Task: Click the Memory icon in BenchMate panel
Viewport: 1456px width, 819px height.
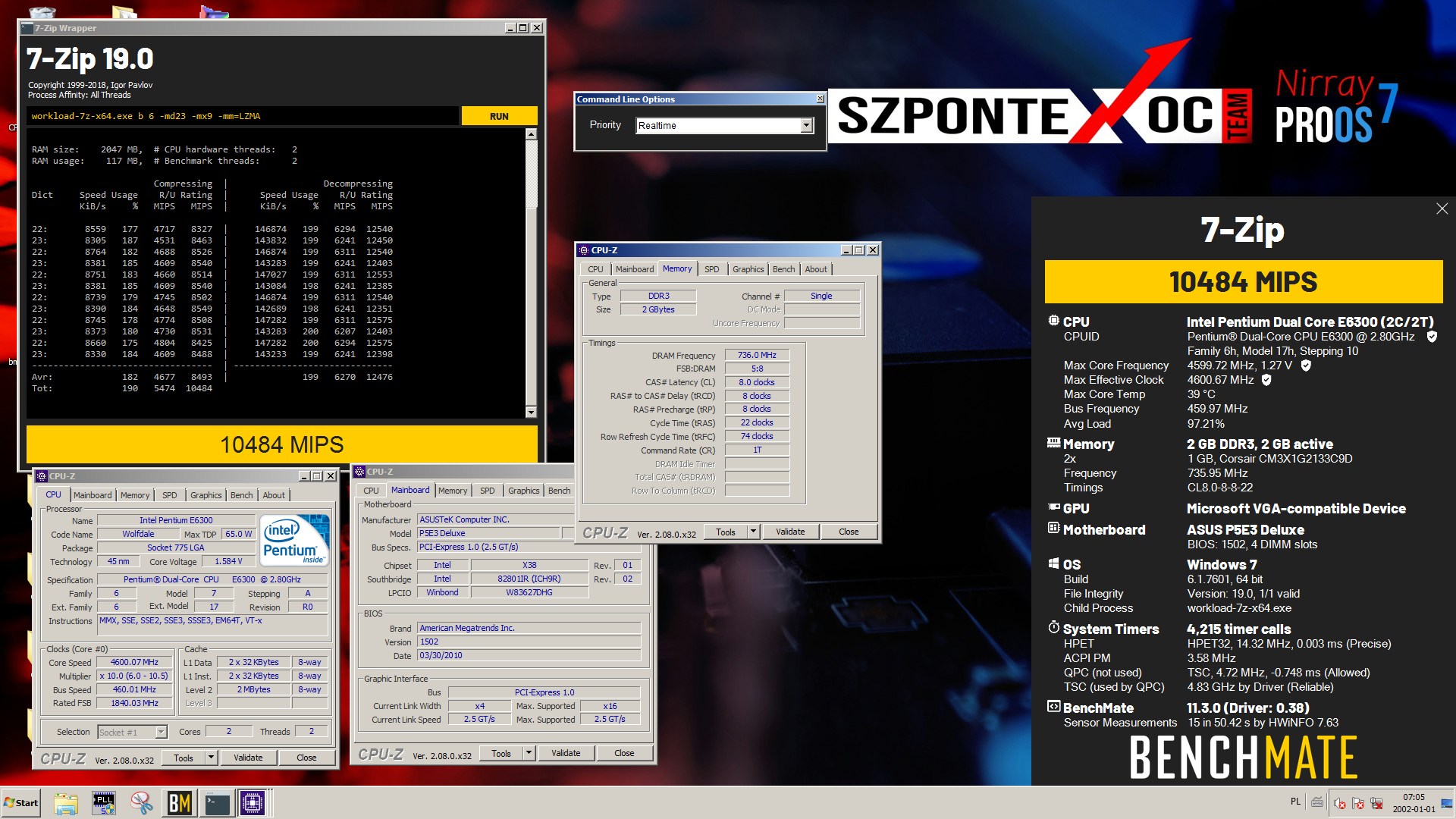Action: click(1053, 443)
